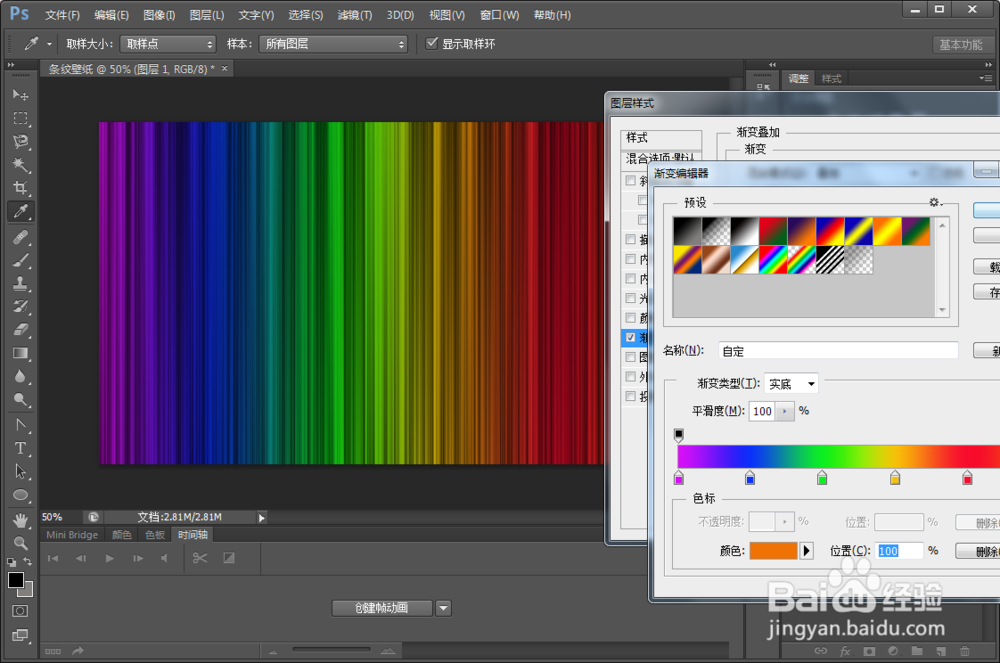
Task: Open the 文件(F) menu
Action: (62, 15)
